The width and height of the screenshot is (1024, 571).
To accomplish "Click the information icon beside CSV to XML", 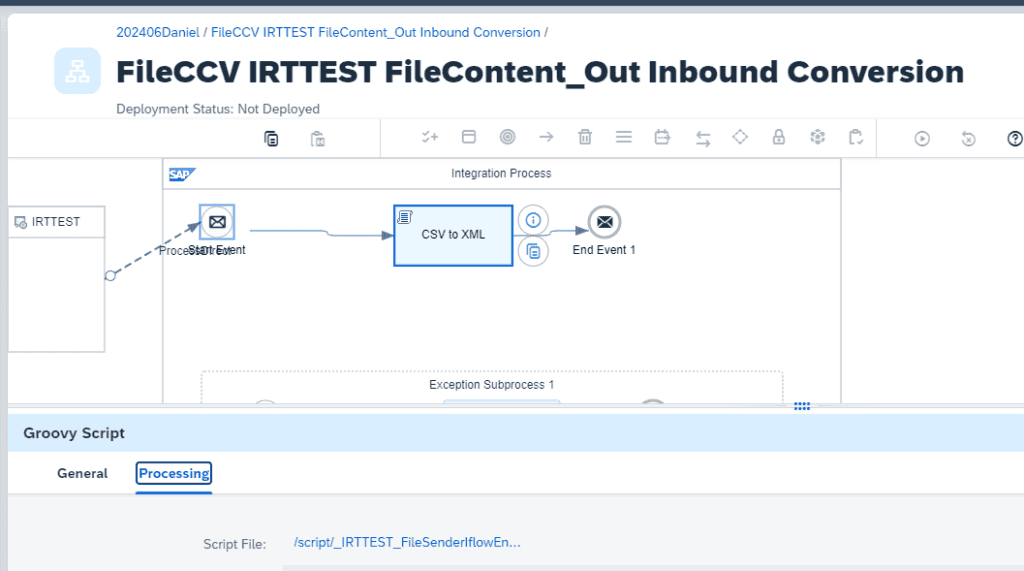I will click(533, 220).
